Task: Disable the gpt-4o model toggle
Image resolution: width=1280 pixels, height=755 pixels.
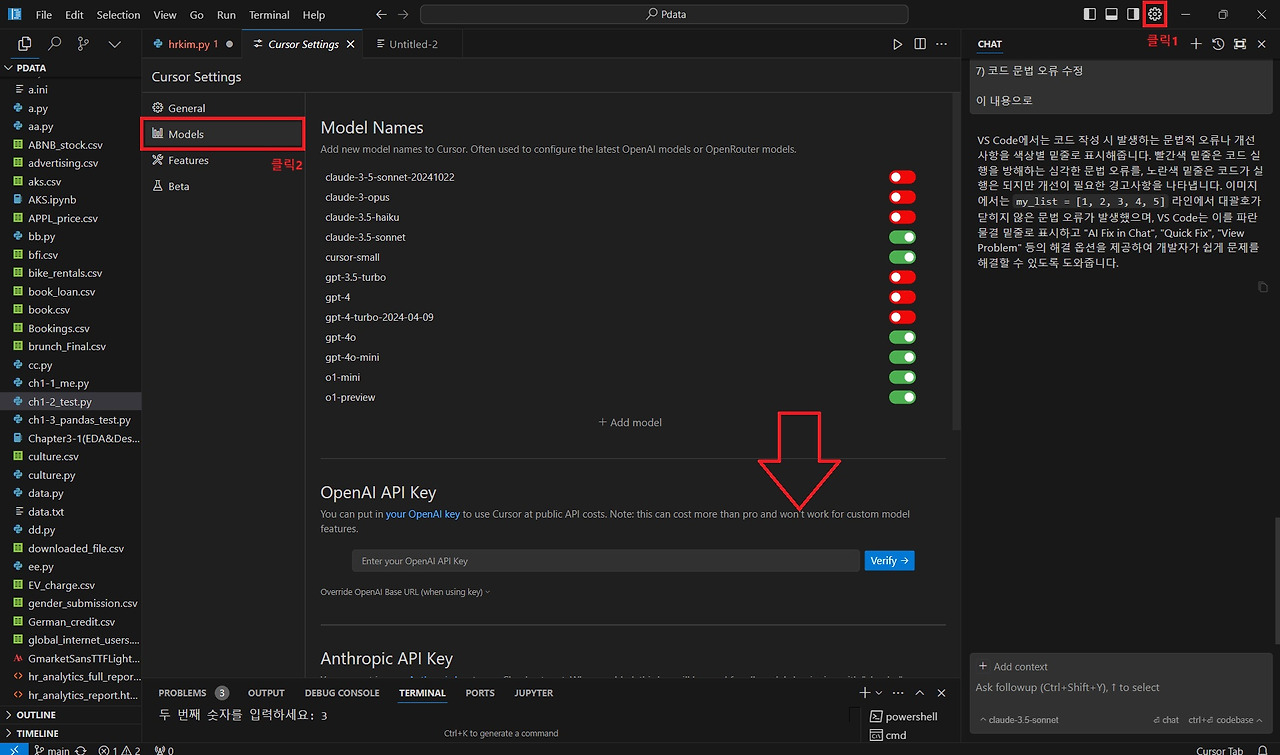Action: click(902, 337)
